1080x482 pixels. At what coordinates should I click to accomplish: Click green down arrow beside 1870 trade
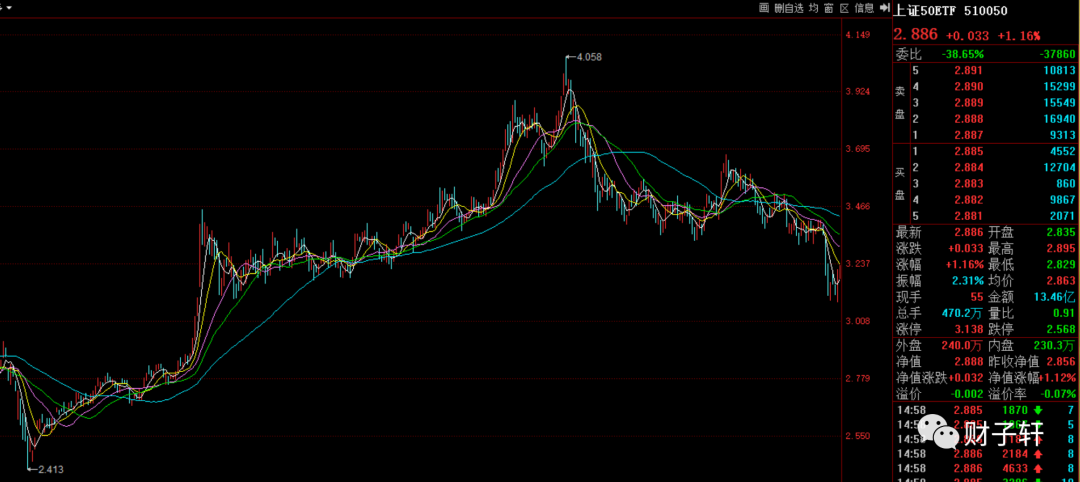click(1040, 409)
